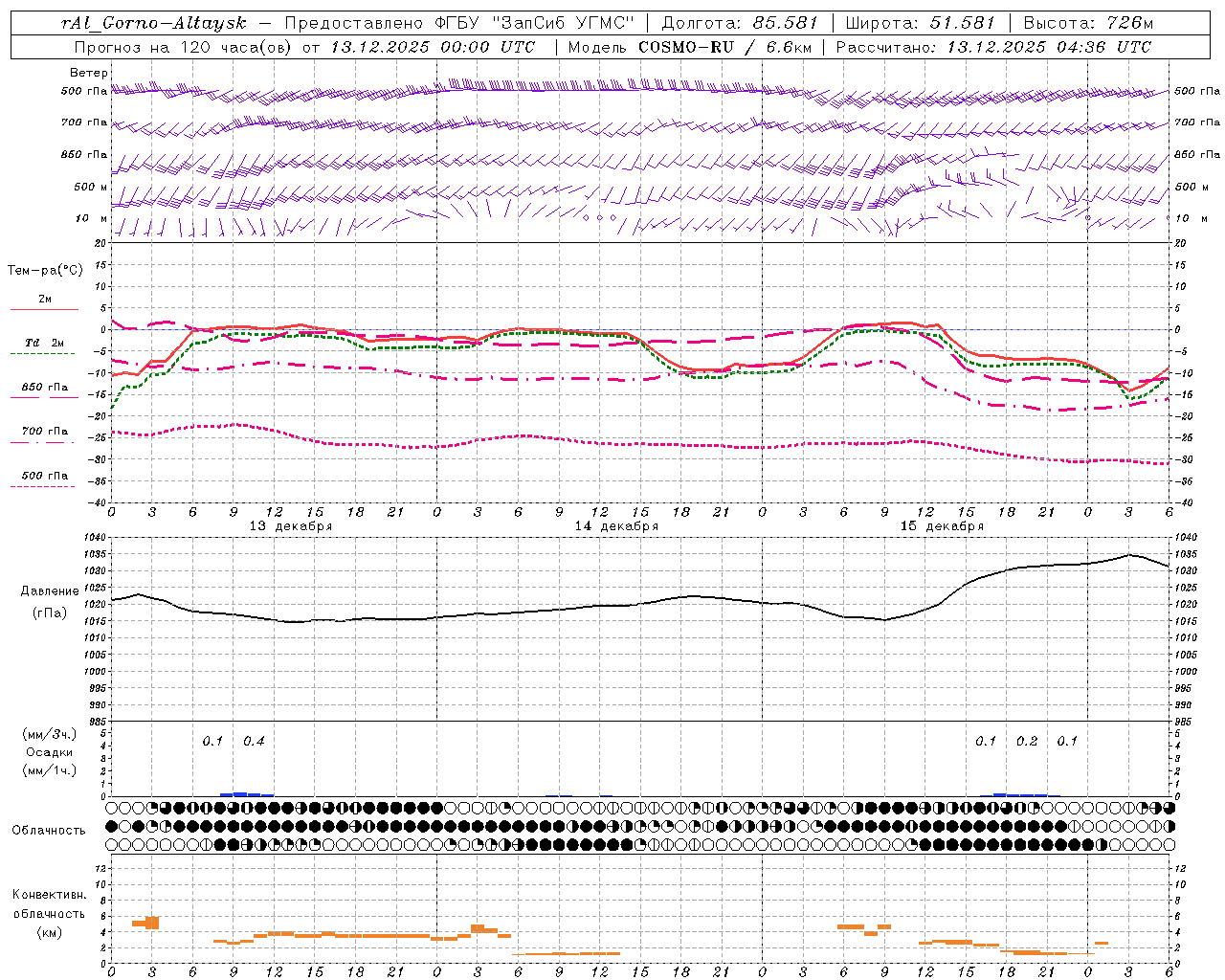
Task: Click the Модель COSMO-RU / 6.6км label
Action: point(690,47)
